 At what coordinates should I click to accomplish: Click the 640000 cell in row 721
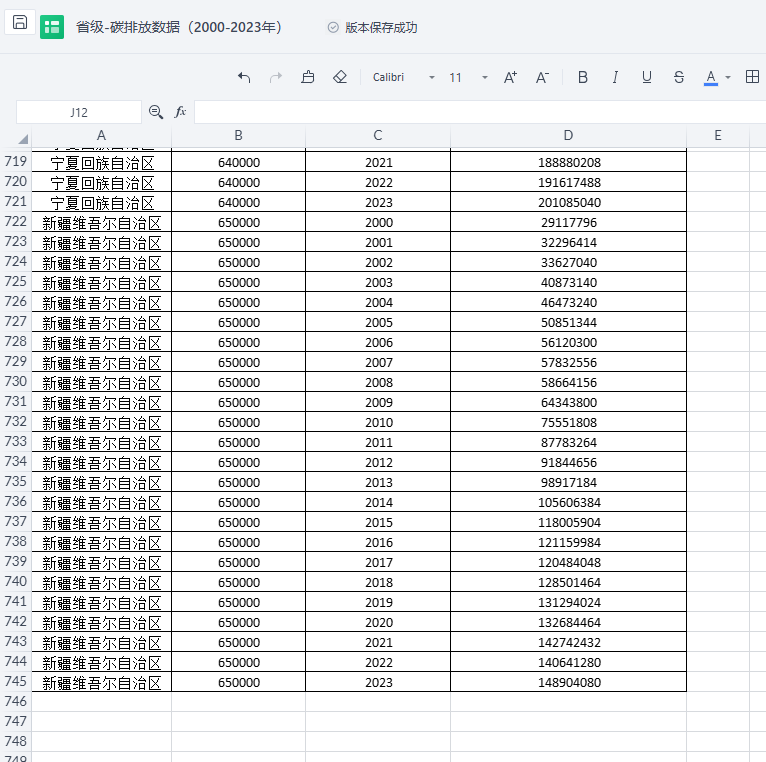tap(238, 202)
